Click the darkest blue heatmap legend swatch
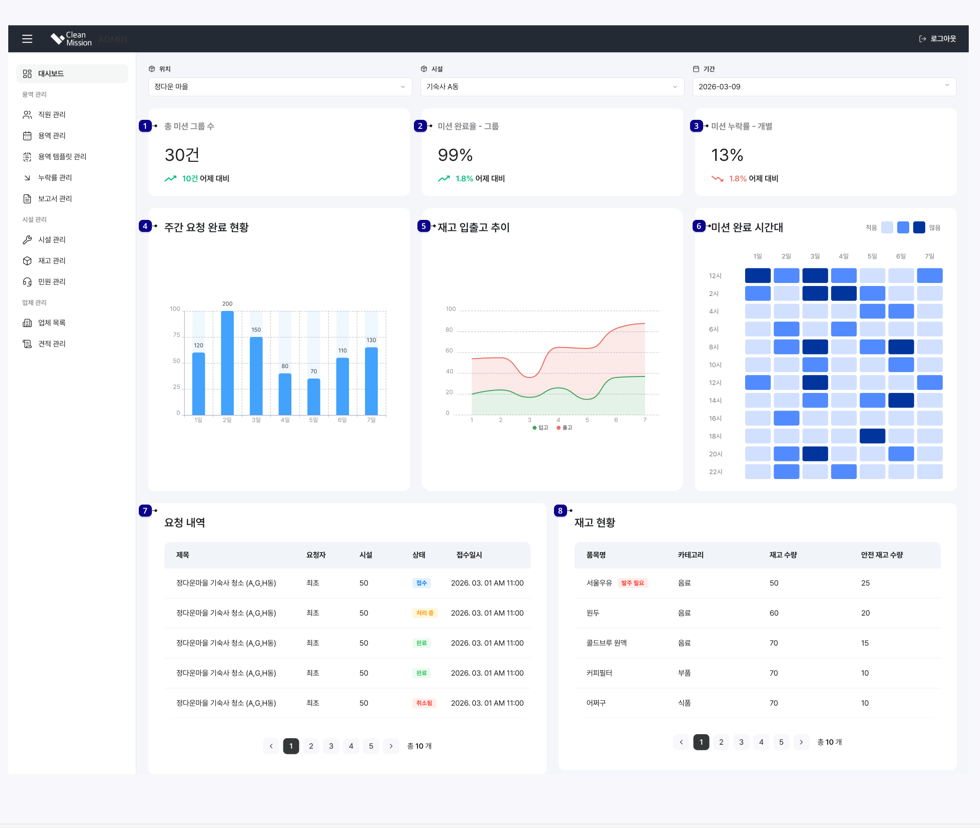The width and height of the screenshot is (980, 828). tap(919, 227)
